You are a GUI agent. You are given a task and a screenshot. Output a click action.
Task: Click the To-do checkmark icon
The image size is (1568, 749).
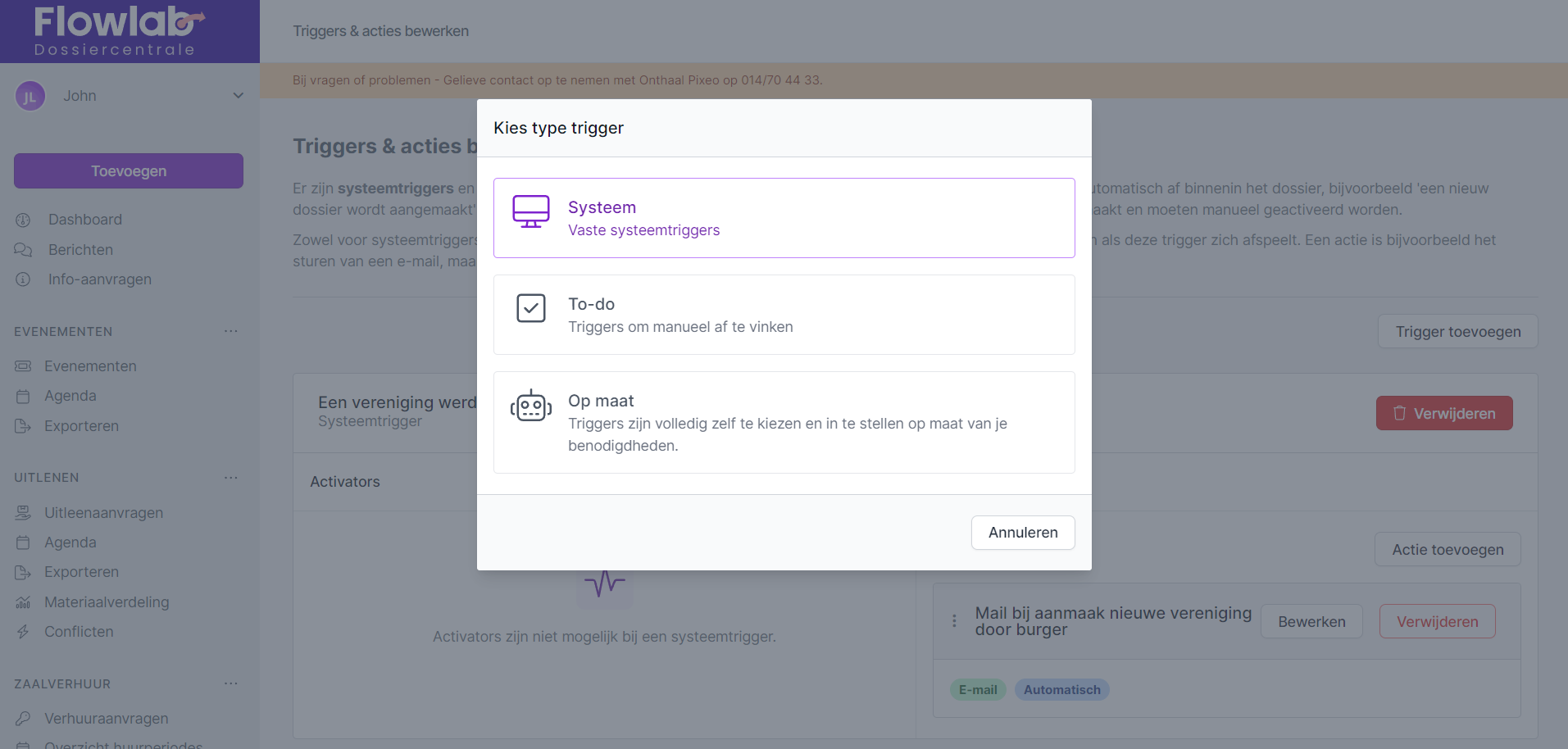pos(530,308)
